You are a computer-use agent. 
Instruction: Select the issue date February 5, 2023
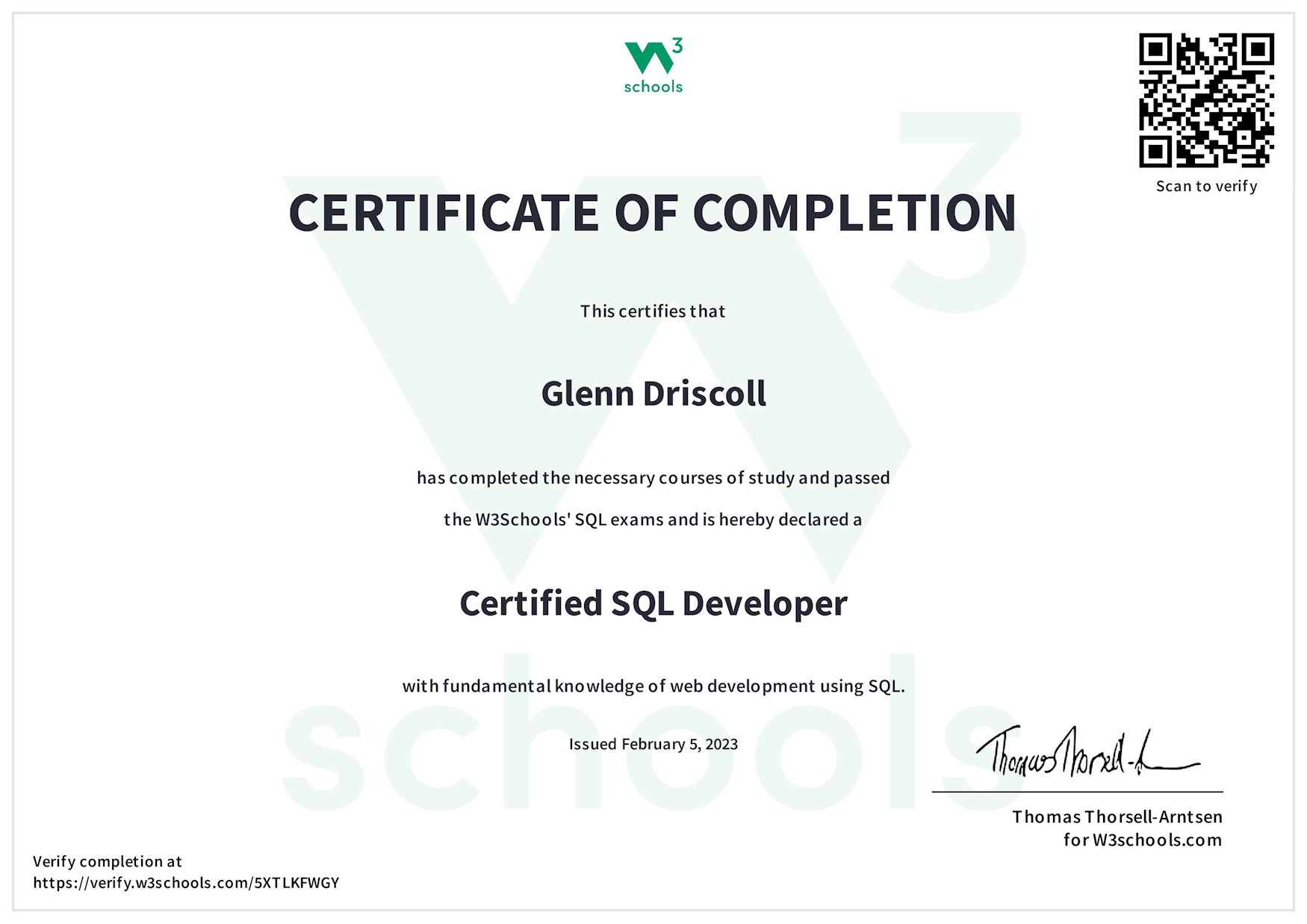pos(652,744)
